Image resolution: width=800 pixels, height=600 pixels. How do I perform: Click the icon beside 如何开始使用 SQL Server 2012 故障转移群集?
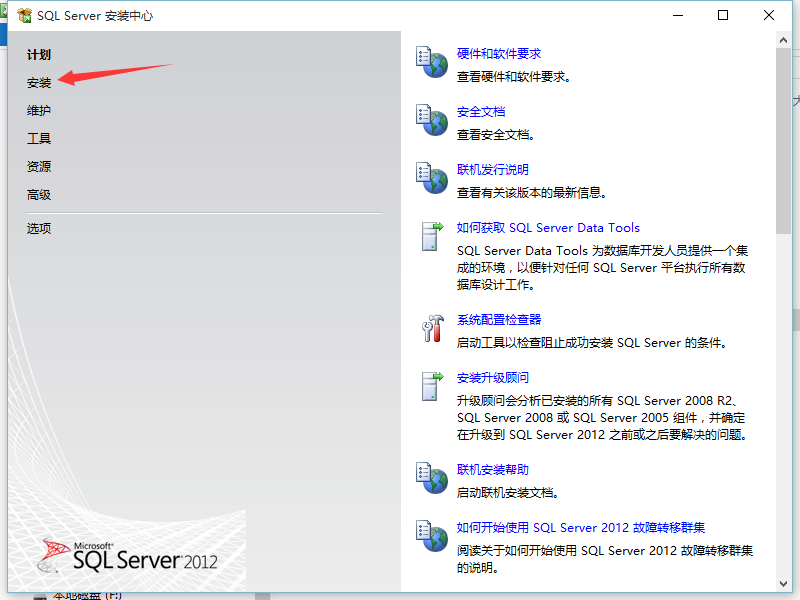(432, 536)
